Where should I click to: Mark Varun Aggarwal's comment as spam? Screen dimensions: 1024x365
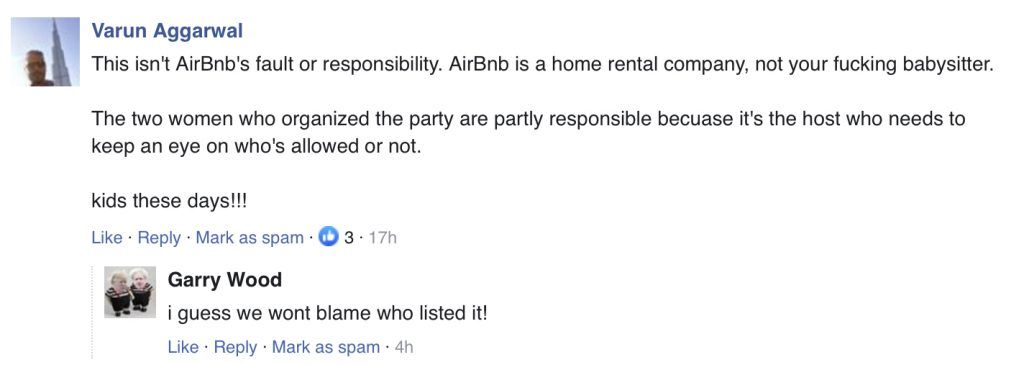point(249,238)
